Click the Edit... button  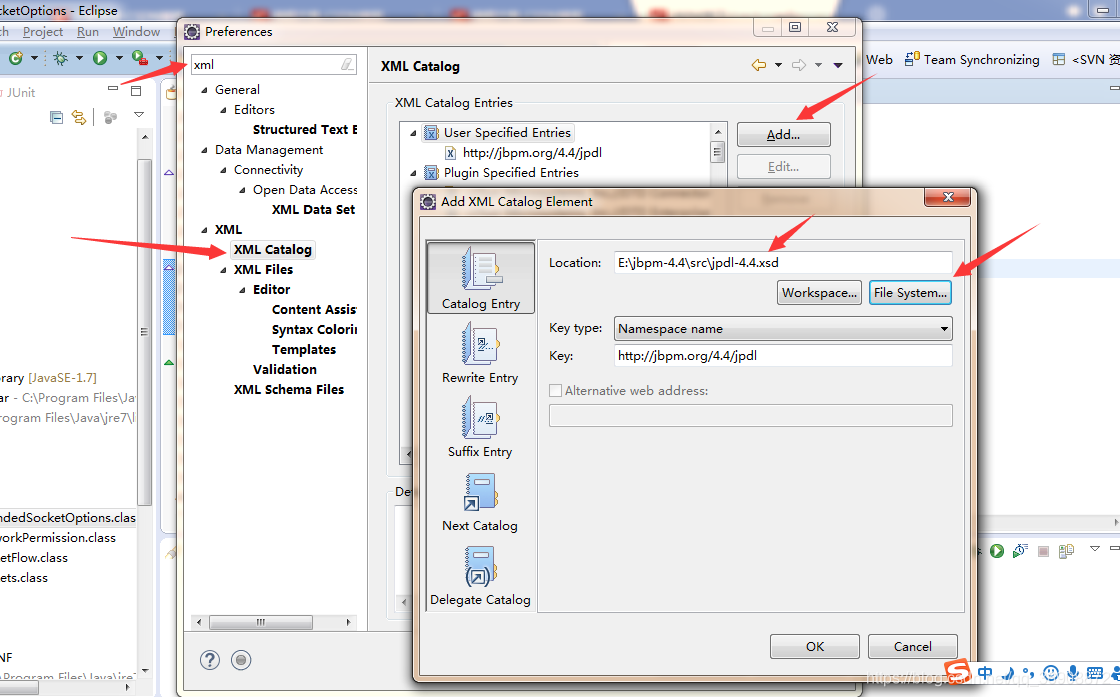[784, 166]
